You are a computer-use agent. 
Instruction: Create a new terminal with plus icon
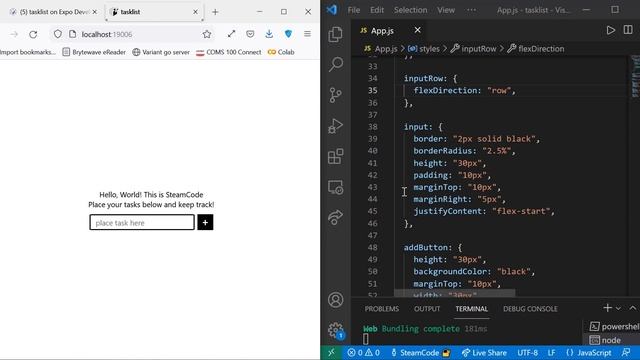click(x=607, y=308)
